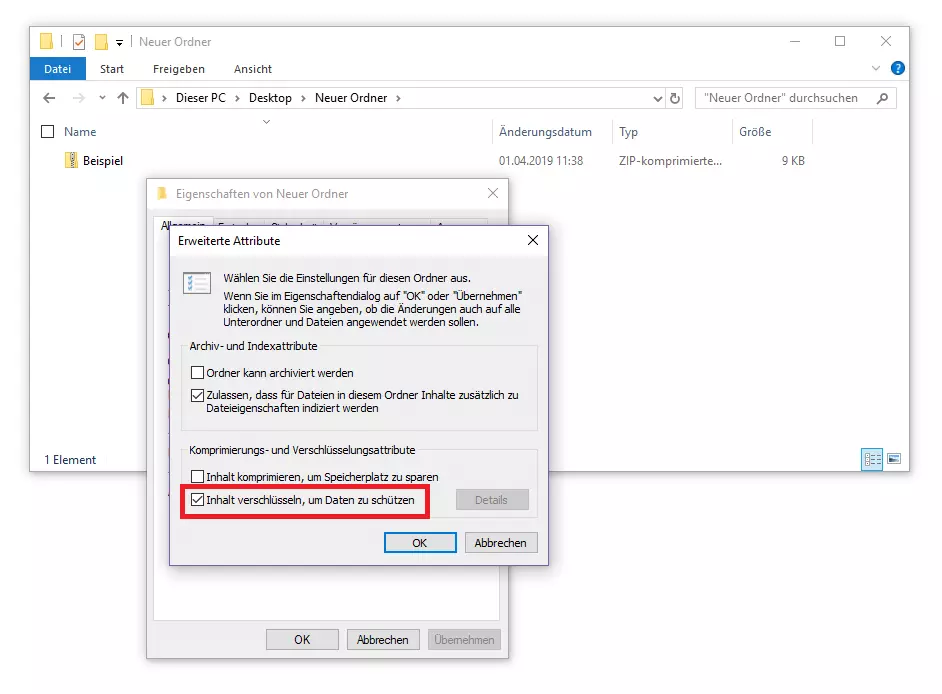Screen dimensions: 942x694
Task: Click the folder icon in title bar
Action: click(x=46, y=41)
